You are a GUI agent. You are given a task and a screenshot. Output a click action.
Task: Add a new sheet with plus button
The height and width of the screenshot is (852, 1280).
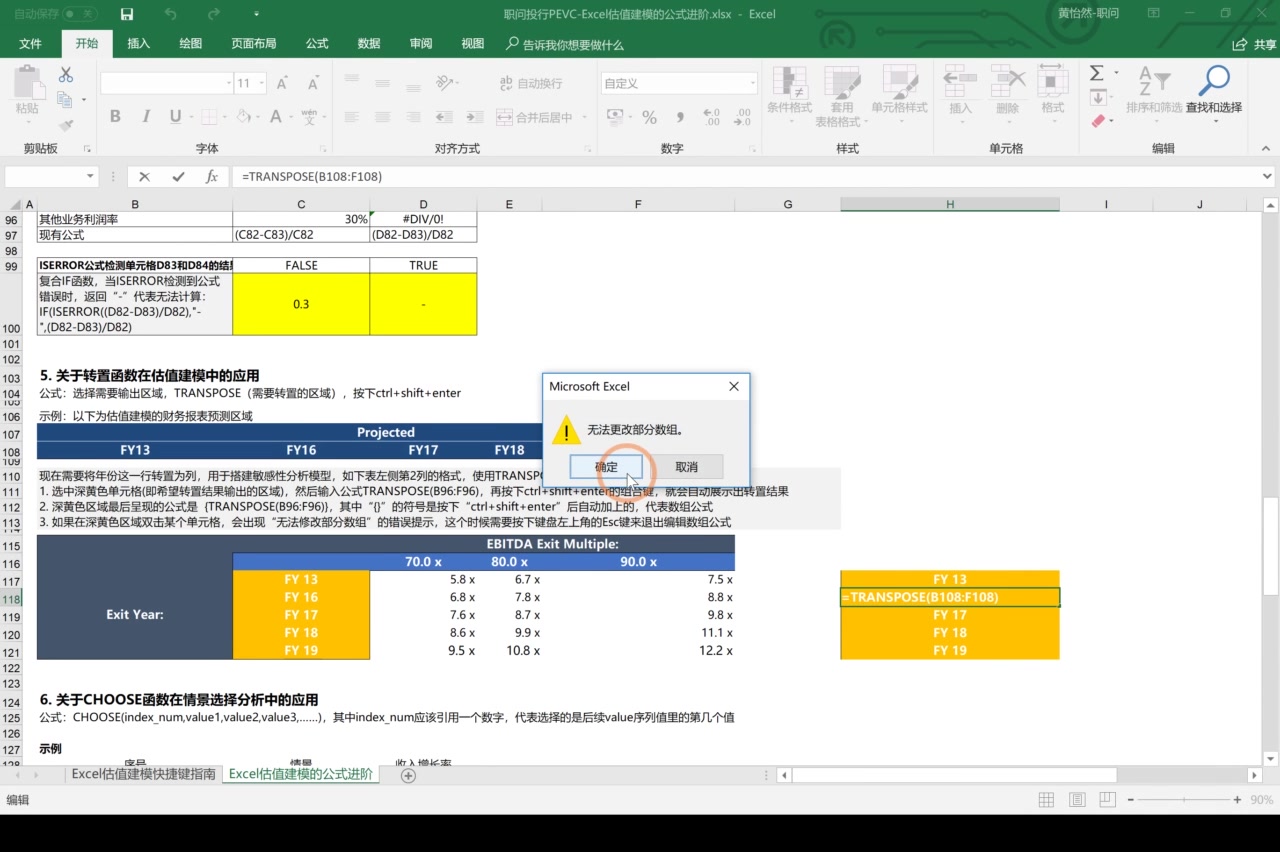[x=408, y=776]
